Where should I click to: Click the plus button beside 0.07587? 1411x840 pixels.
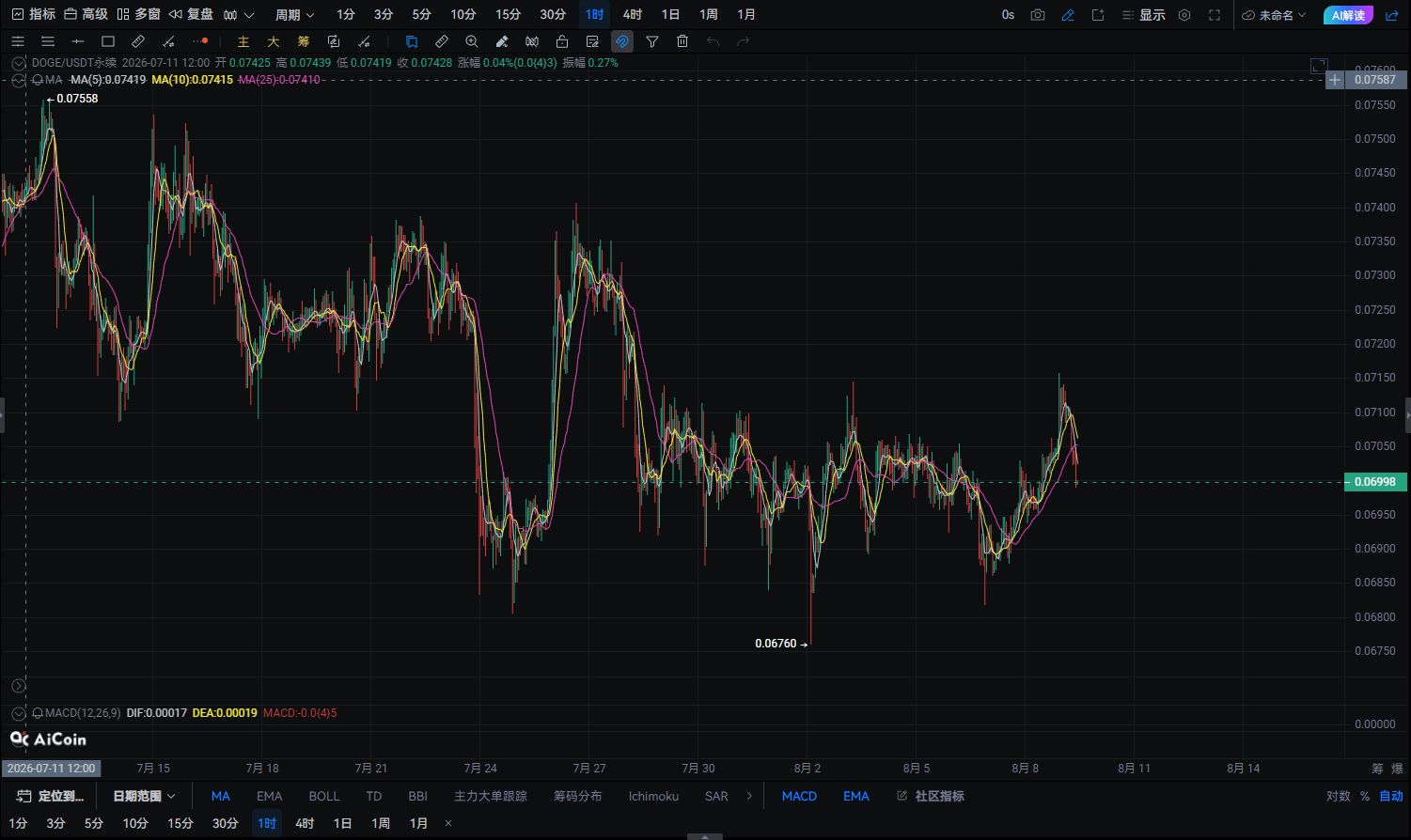pos(1335,80)
